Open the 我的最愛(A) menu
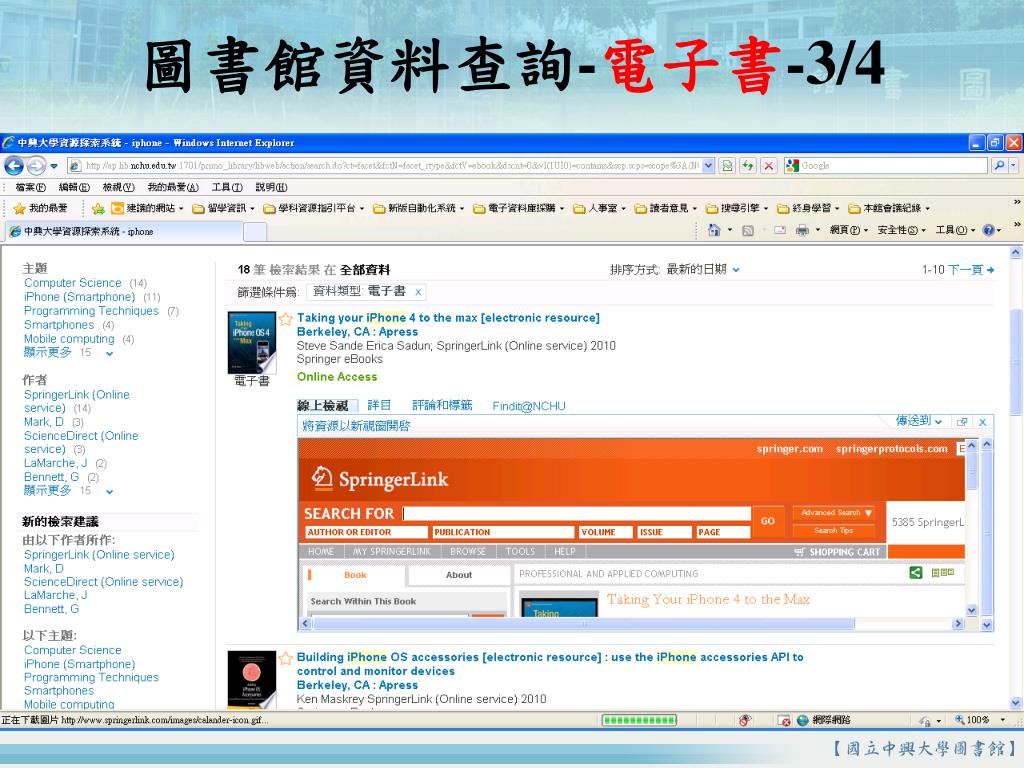 [172, 187]
